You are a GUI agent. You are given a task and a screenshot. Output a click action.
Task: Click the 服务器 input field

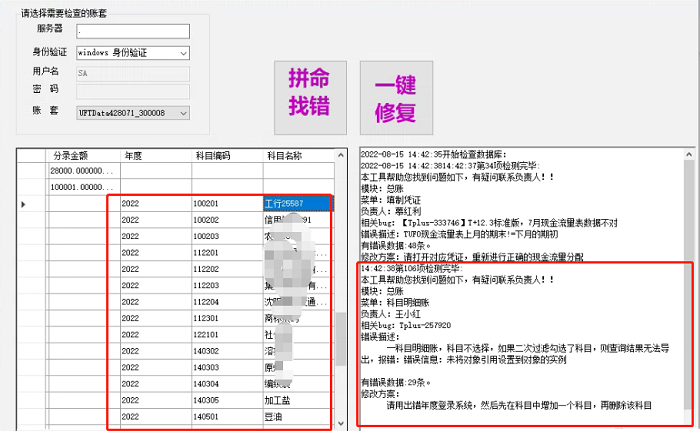click(x=133, y=31)
